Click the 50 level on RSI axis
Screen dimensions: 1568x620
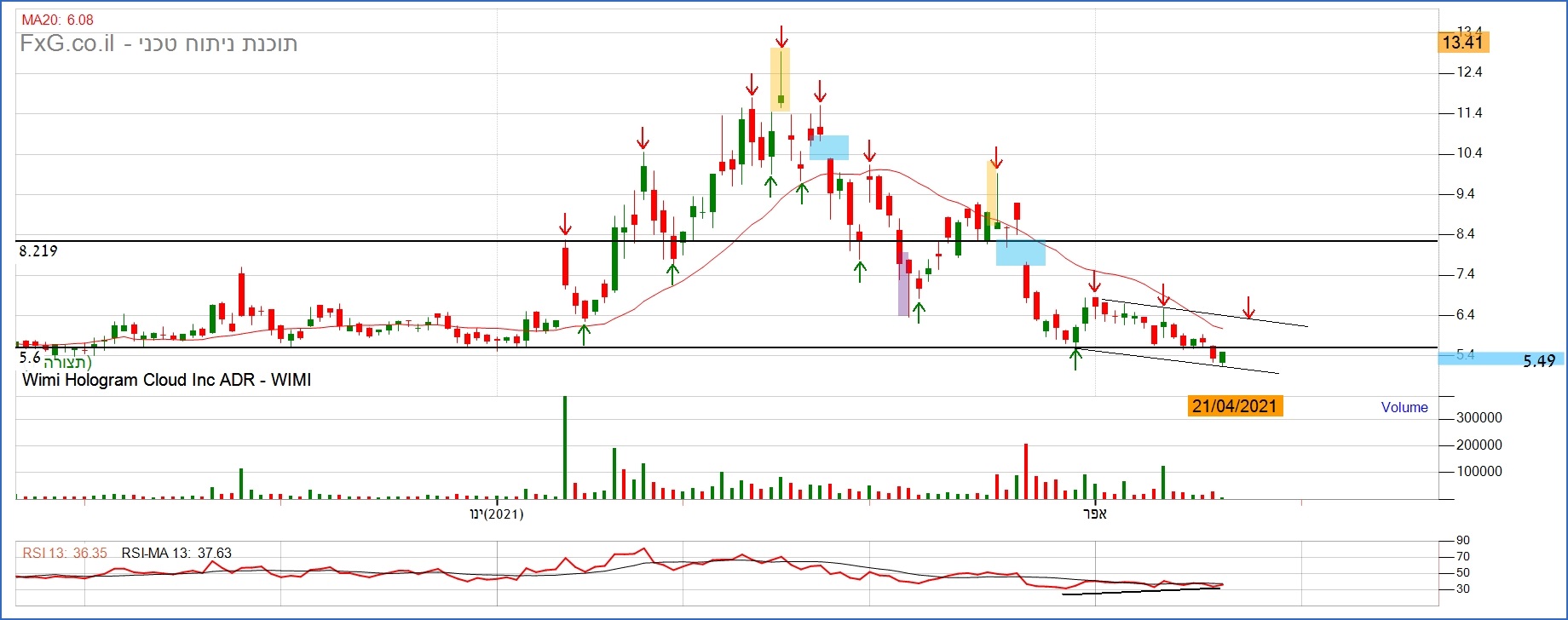[1463, 573]
